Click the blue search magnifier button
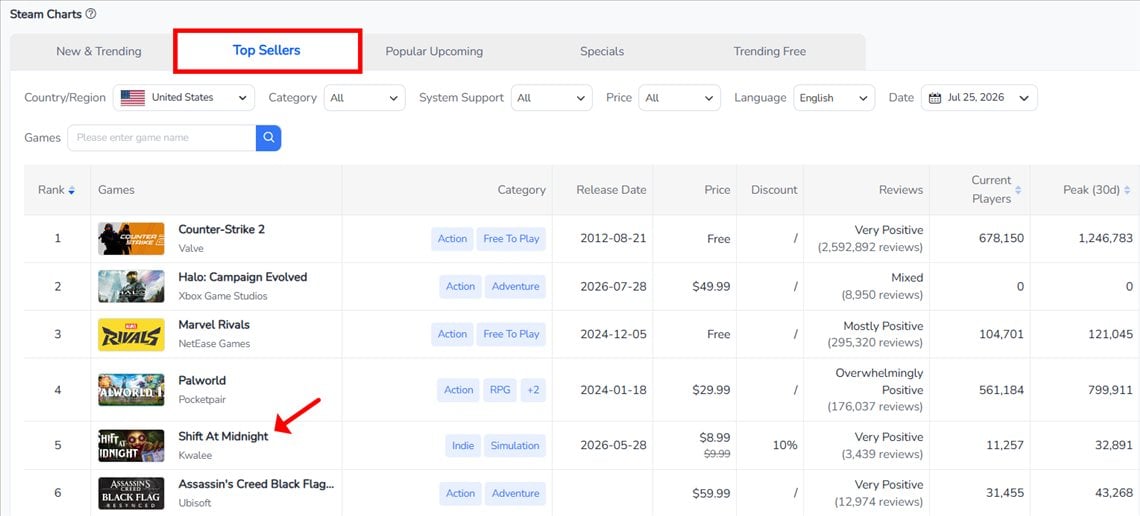The image size is (1140, 516). tap(268, 137)
